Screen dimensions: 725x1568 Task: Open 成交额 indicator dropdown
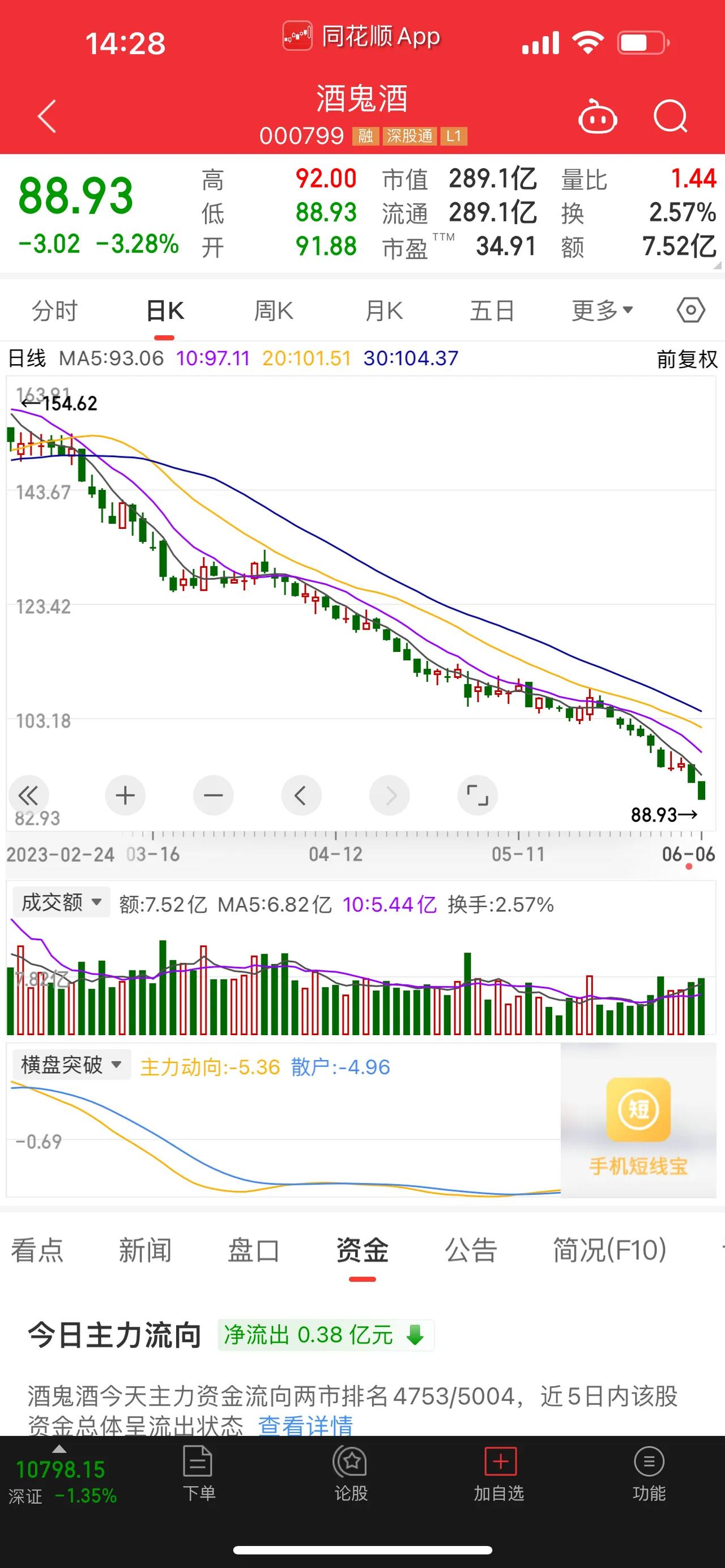tap(62, 902)
